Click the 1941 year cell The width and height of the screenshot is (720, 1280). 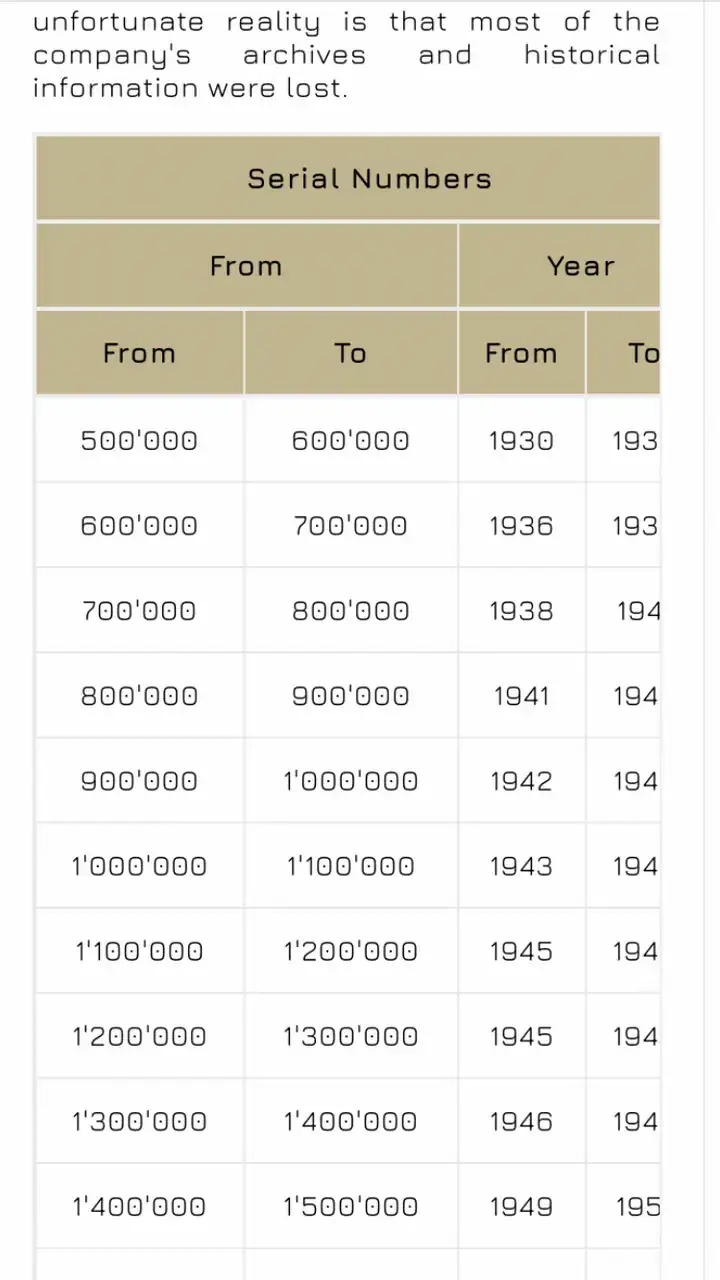click(521, 696)
